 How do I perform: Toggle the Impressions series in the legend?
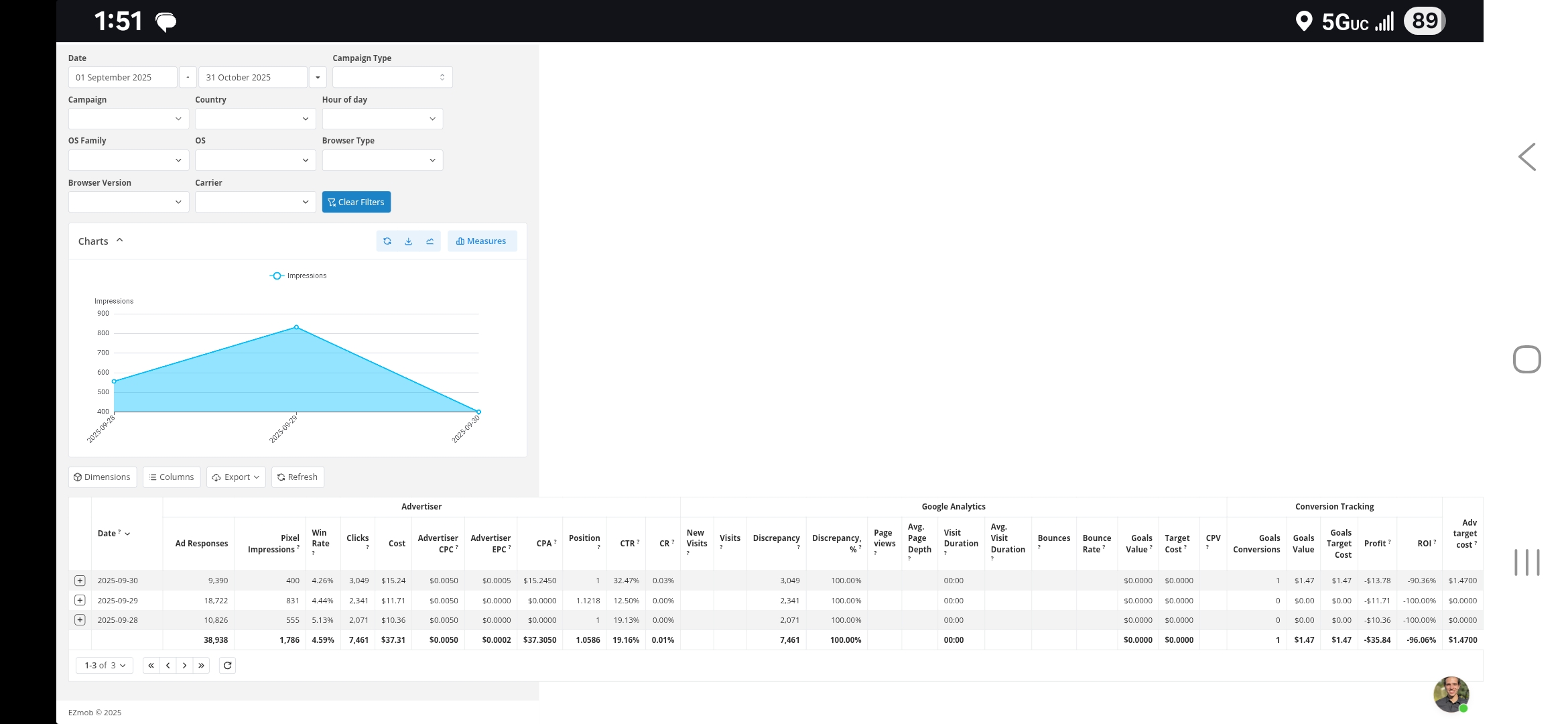coord(298,276)
